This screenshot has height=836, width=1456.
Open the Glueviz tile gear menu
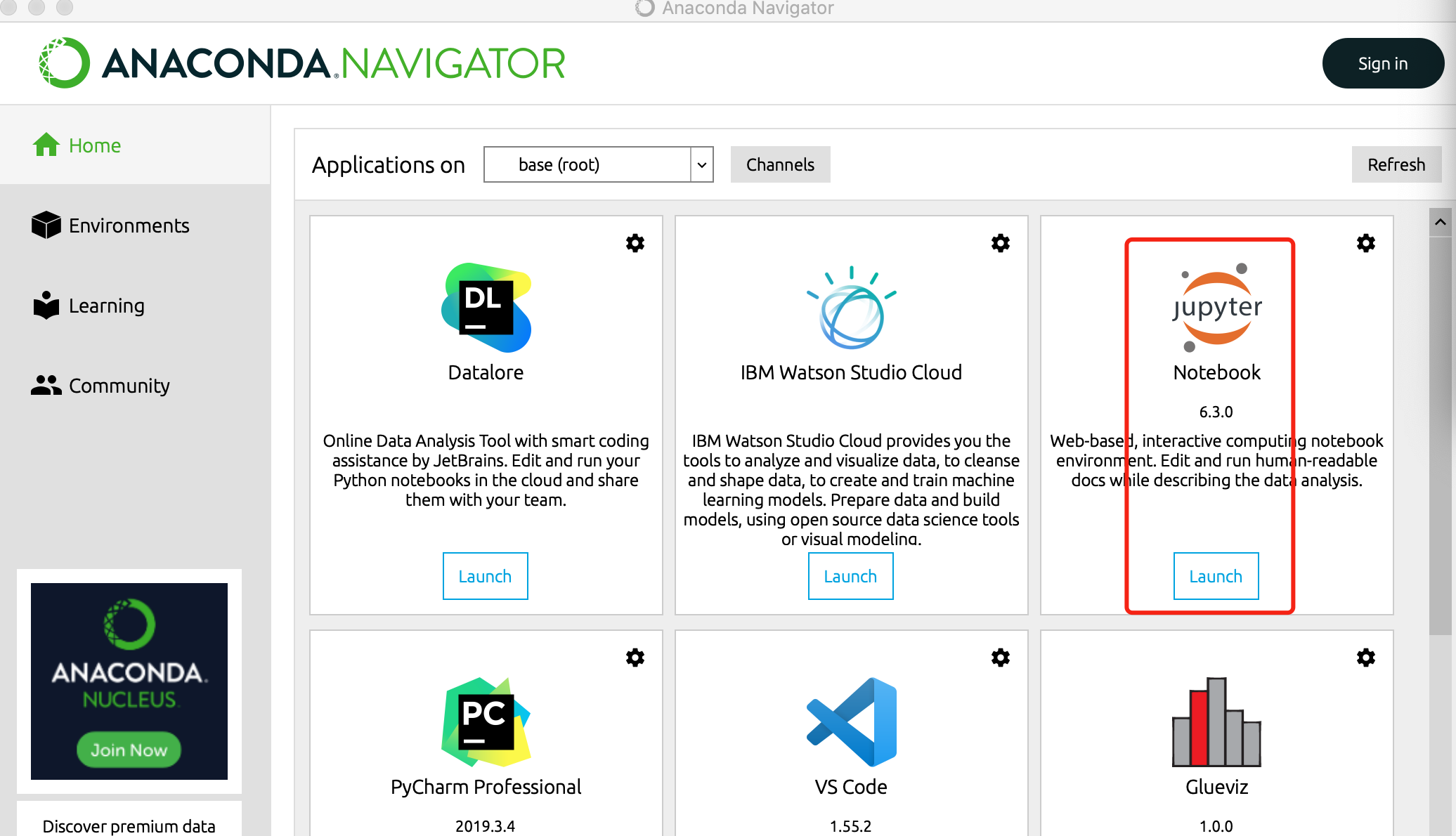point(1365,658)
